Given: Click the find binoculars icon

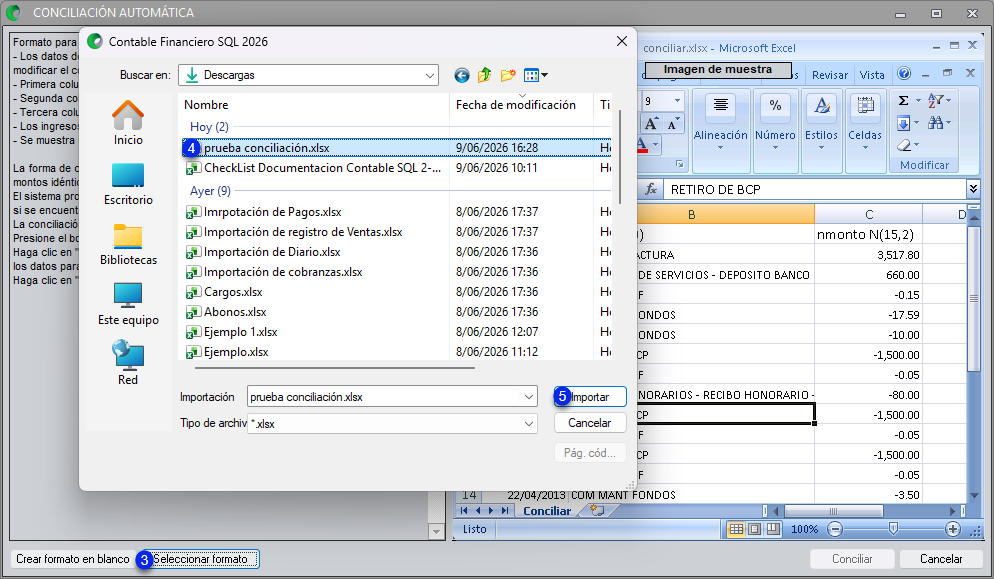Looking at the screenshot, I should pos(936,123).
